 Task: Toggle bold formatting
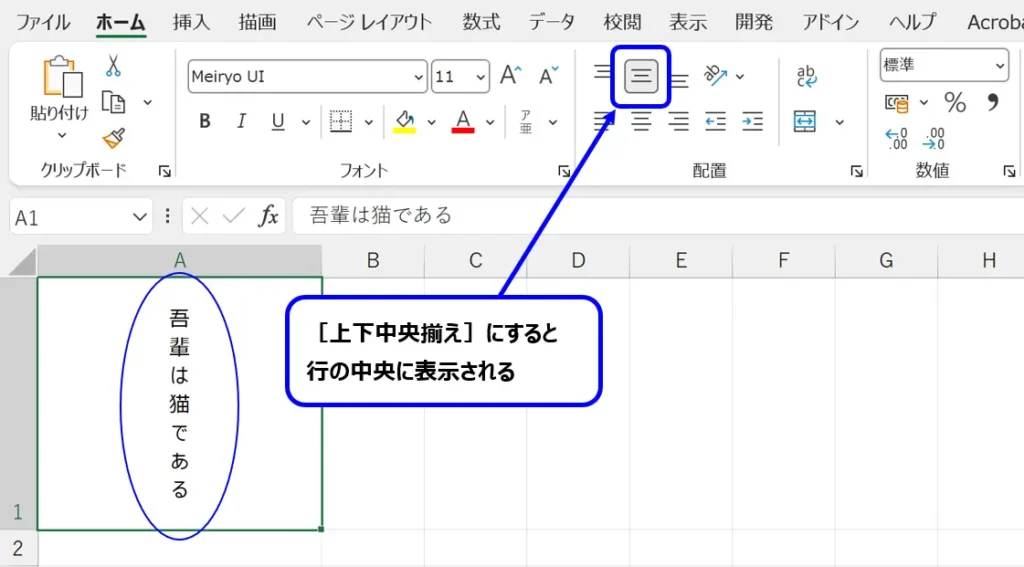(204, 122)
